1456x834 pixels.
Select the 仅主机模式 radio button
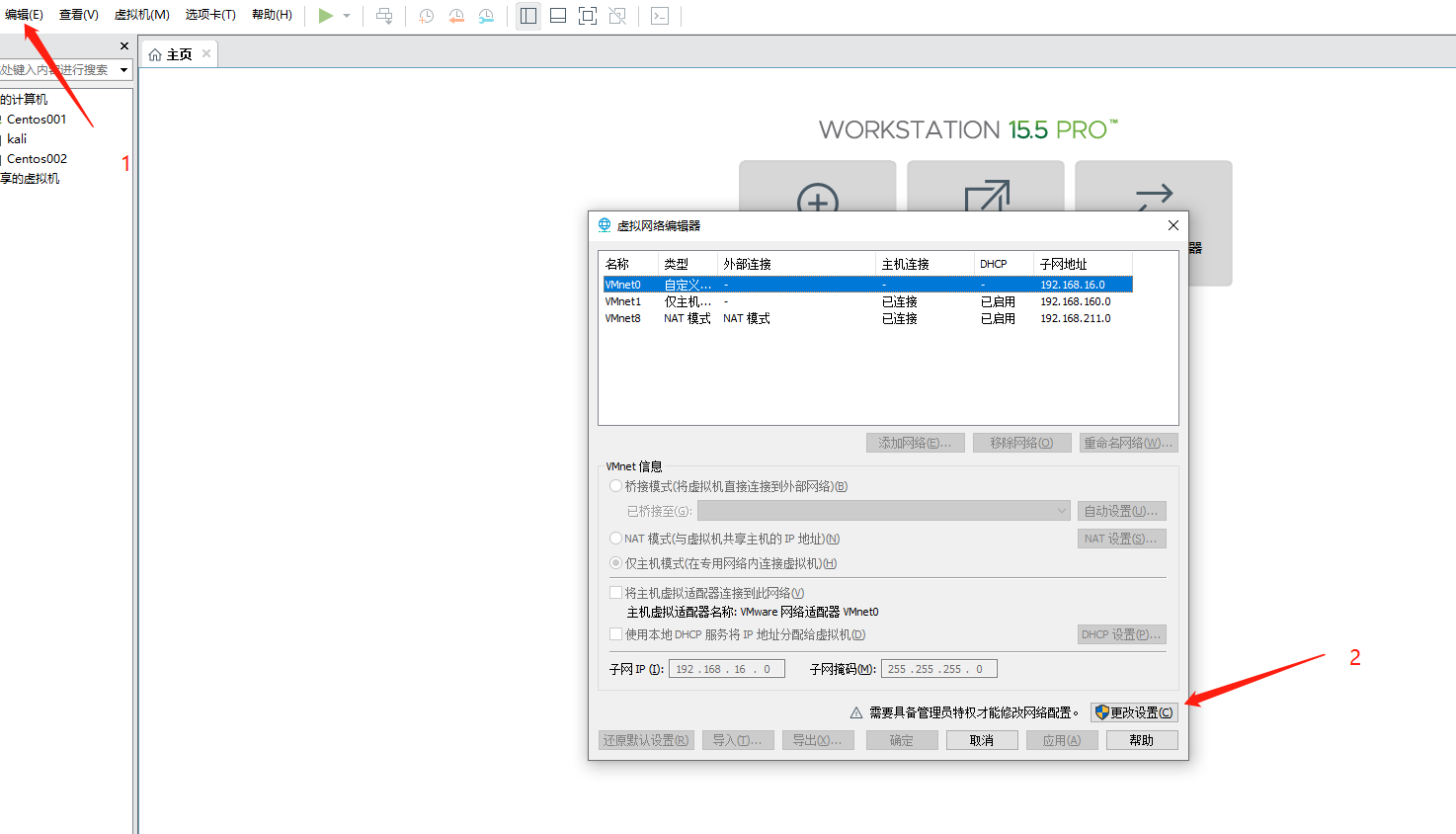(x=616, y=563)
